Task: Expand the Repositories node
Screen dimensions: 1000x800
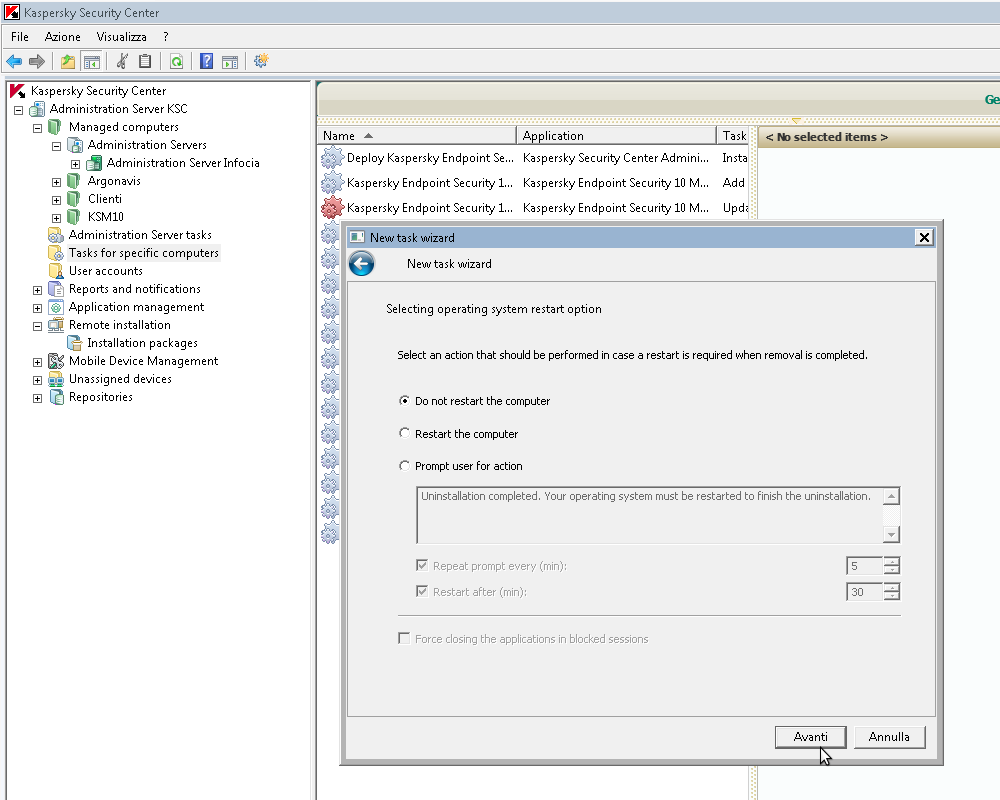Action: 38,398
